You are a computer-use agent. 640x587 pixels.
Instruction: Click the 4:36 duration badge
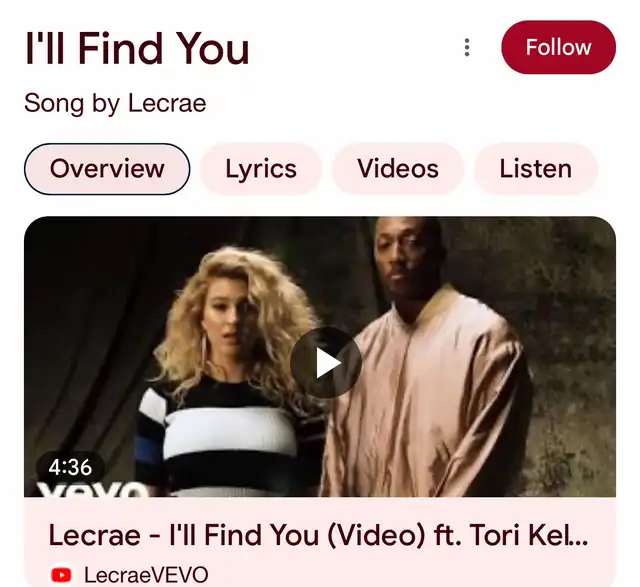coord(70,467)
